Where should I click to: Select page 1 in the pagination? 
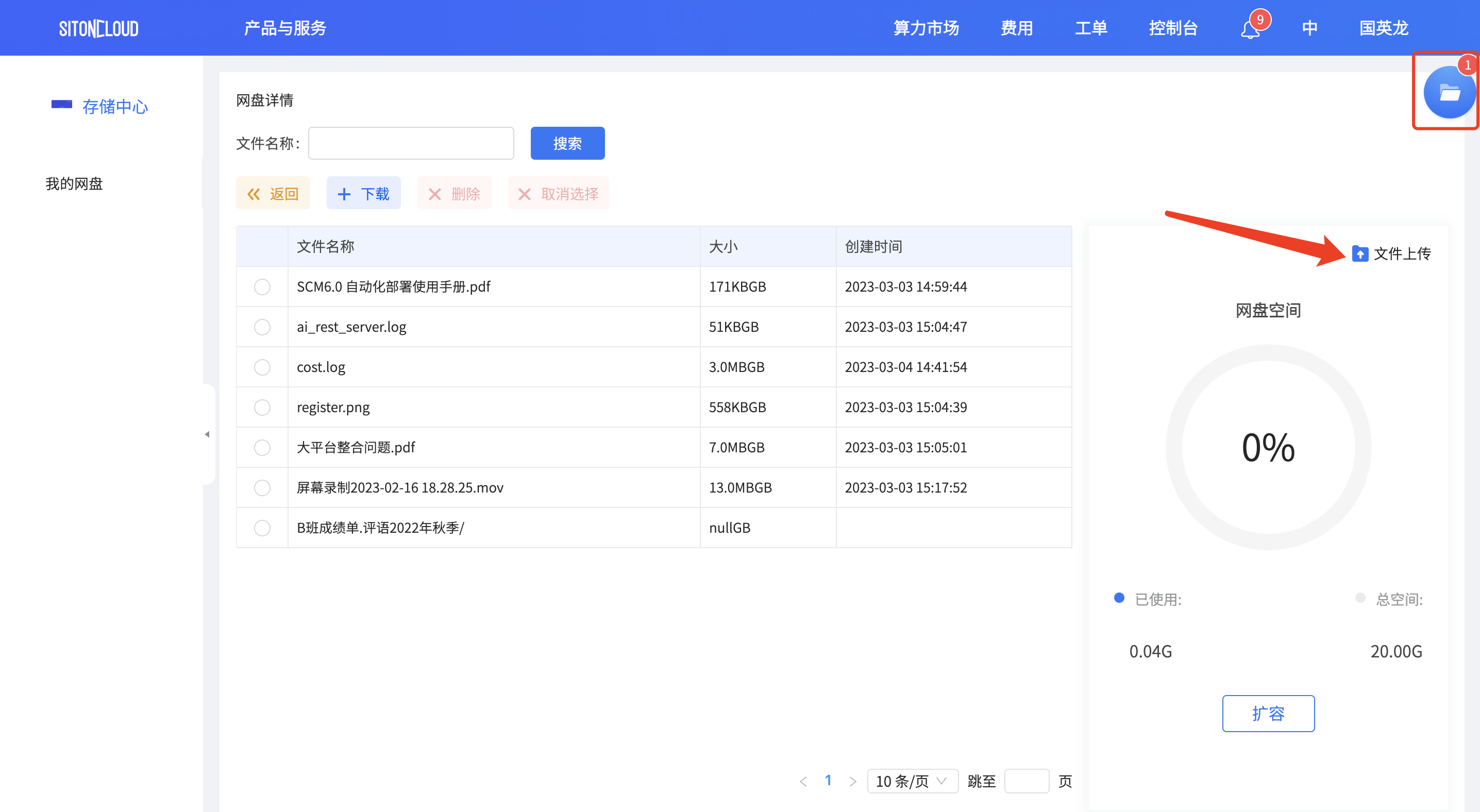[x=828, y=781]
